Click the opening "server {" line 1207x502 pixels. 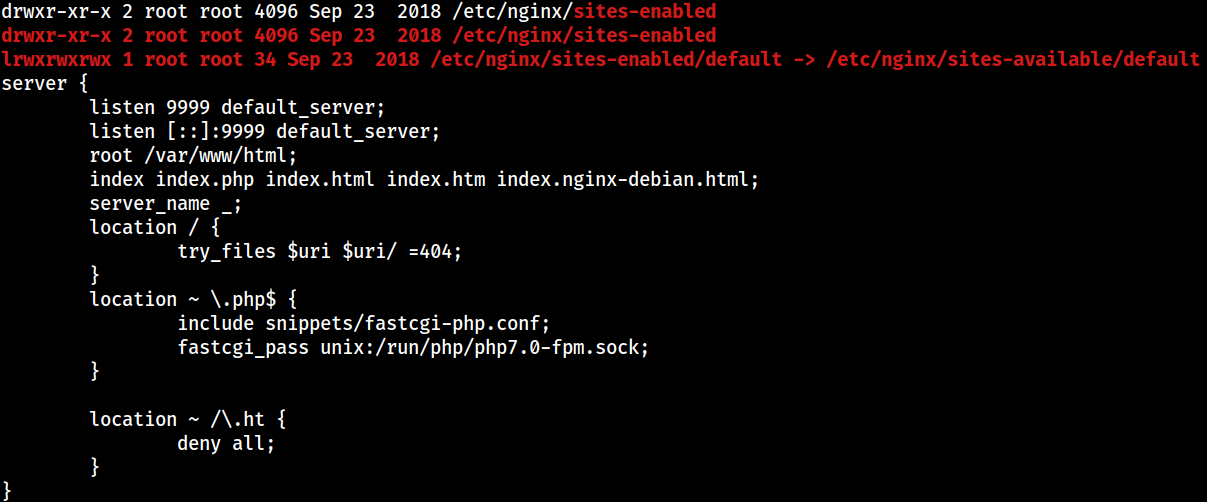pyautogui.click(x=45, y=83)
